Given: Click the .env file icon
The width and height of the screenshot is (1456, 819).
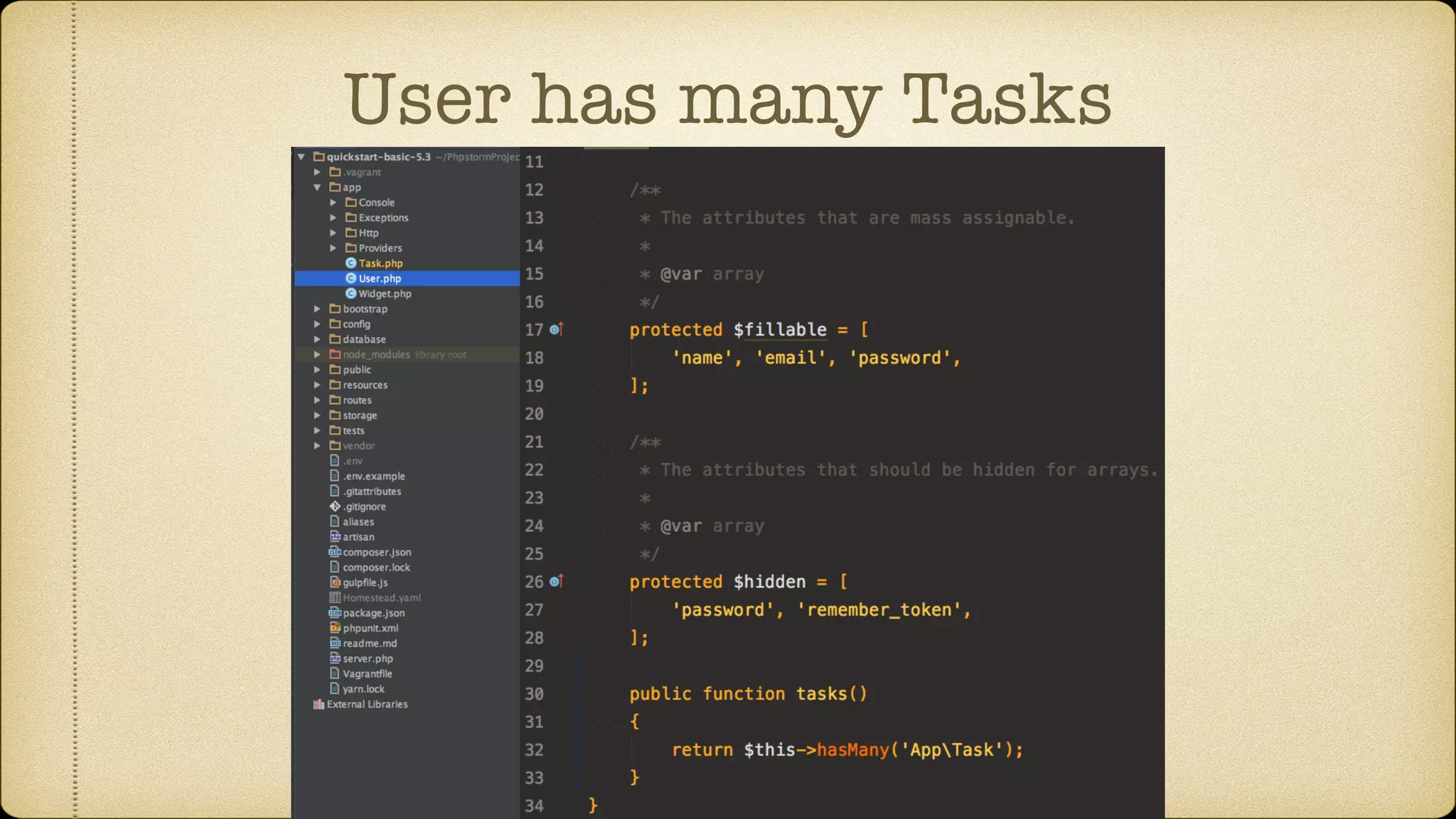Looking at the screenshot, I should tap(335, 461).
